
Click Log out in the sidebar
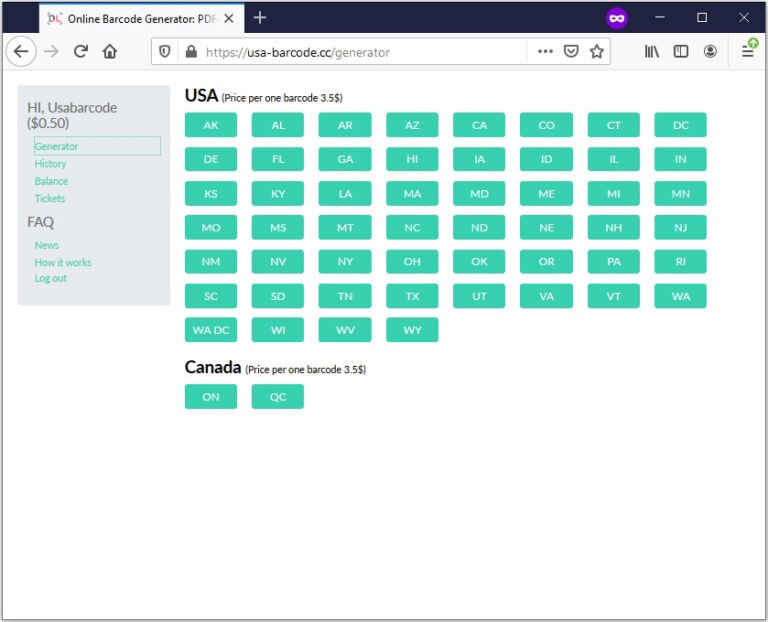pyautogui.click(x=51, y=278)
